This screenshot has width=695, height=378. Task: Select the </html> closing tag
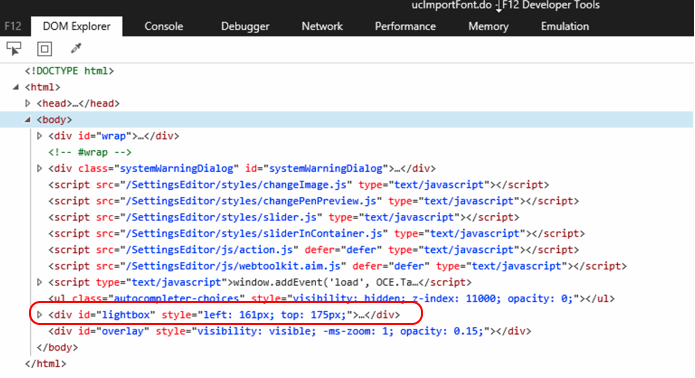[x=46, y=364]
